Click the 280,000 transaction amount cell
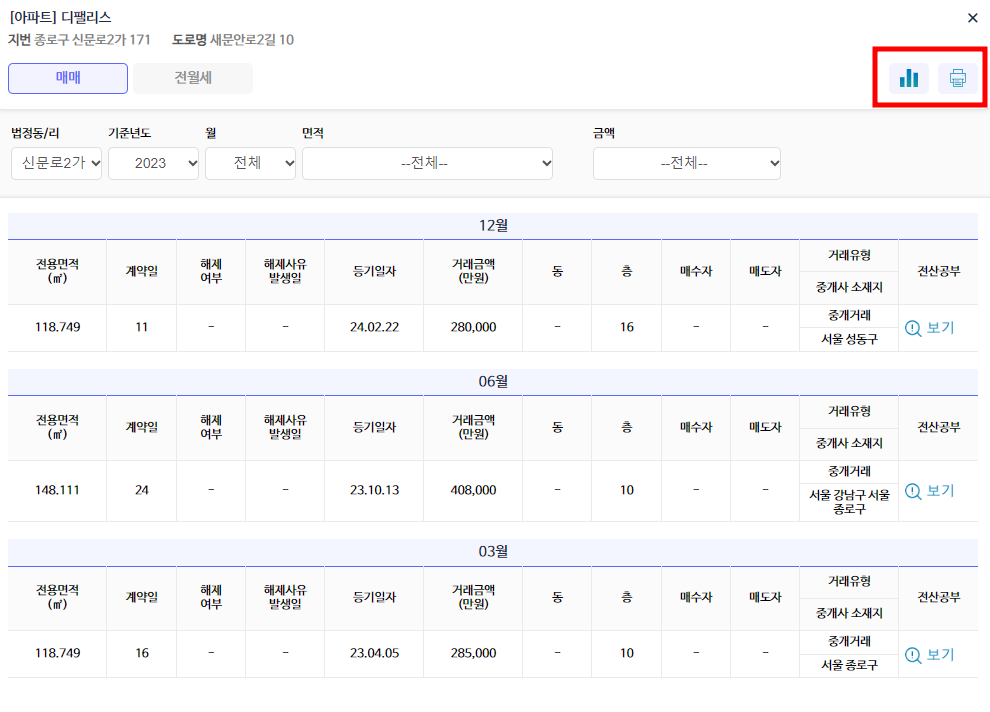 click(472, 327)
